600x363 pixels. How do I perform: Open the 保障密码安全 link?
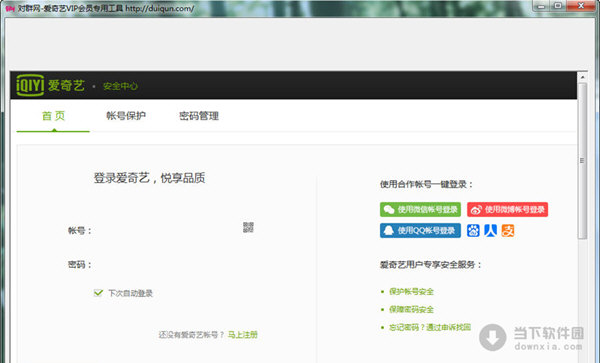(x=411, y=309)
